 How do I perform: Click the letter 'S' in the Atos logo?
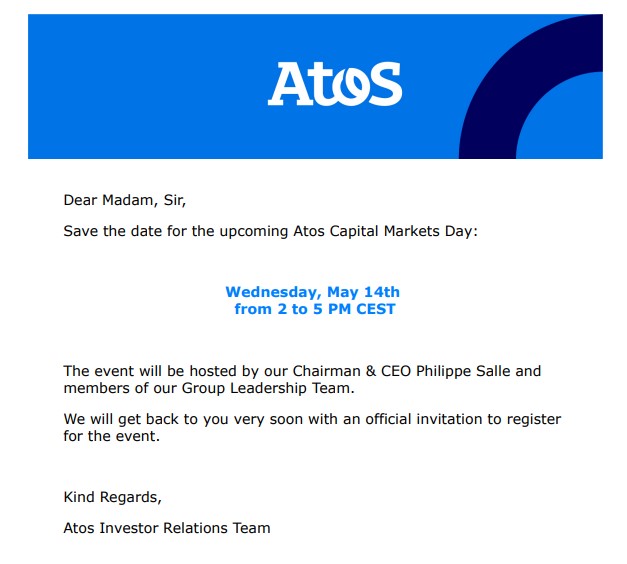pyautogui.click(x=383, y=83)
